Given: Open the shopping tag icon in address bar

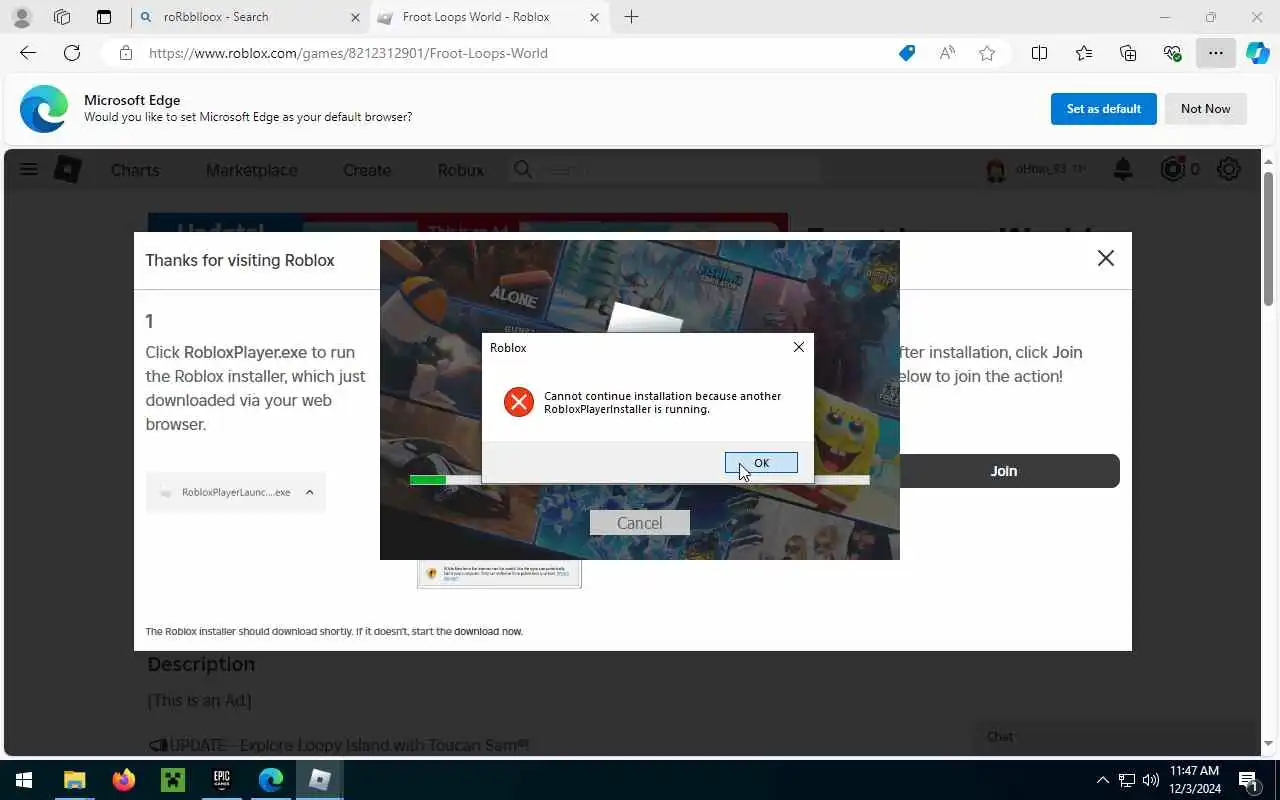Looking at the screenshot, I should tap(906, 53).
